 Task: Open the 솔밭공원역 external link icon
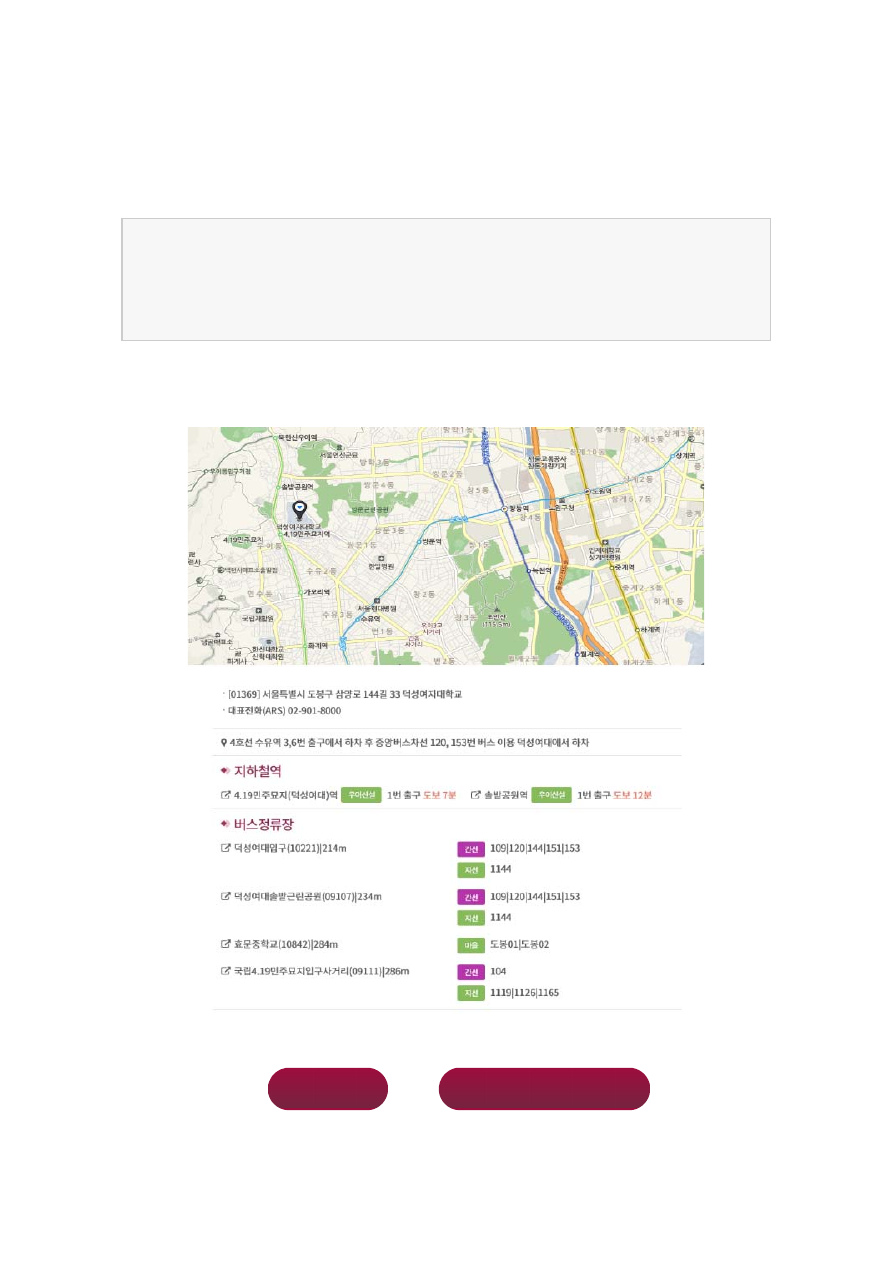point(475,795)
